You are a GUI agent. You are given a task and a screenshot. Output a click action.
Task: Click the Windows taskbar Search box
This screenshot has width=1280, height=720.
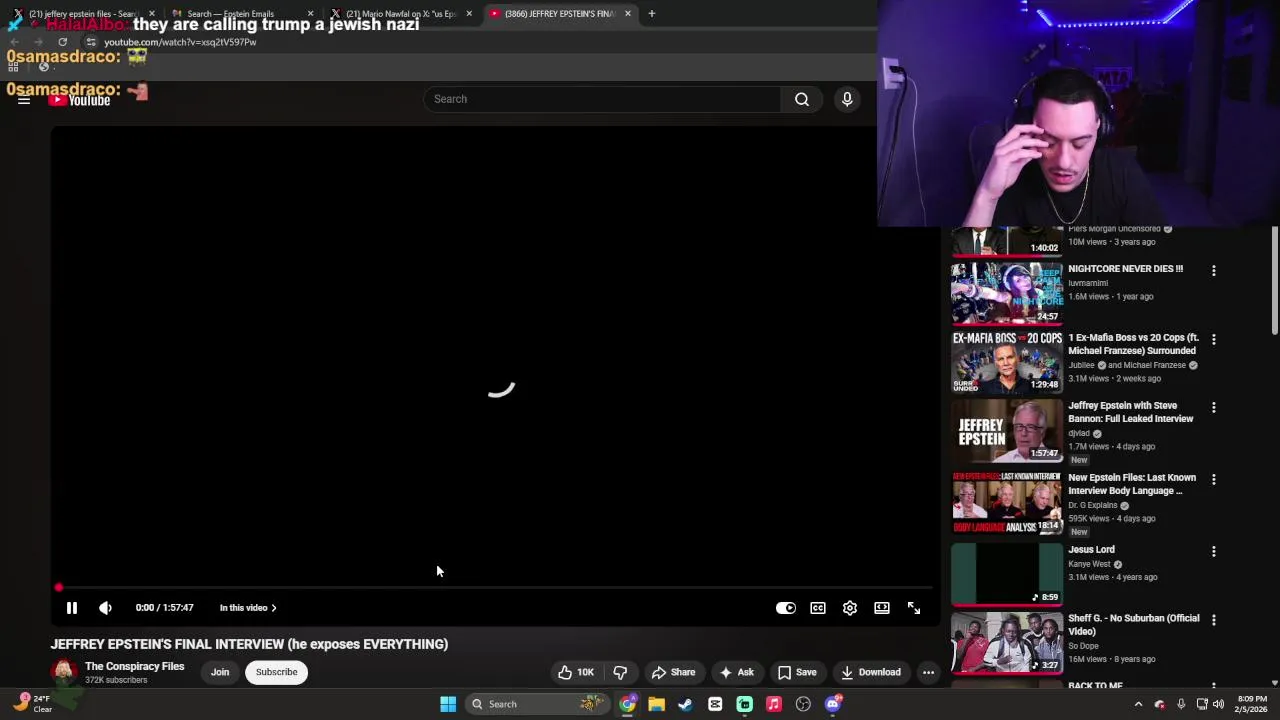click(x=536, y=704)
